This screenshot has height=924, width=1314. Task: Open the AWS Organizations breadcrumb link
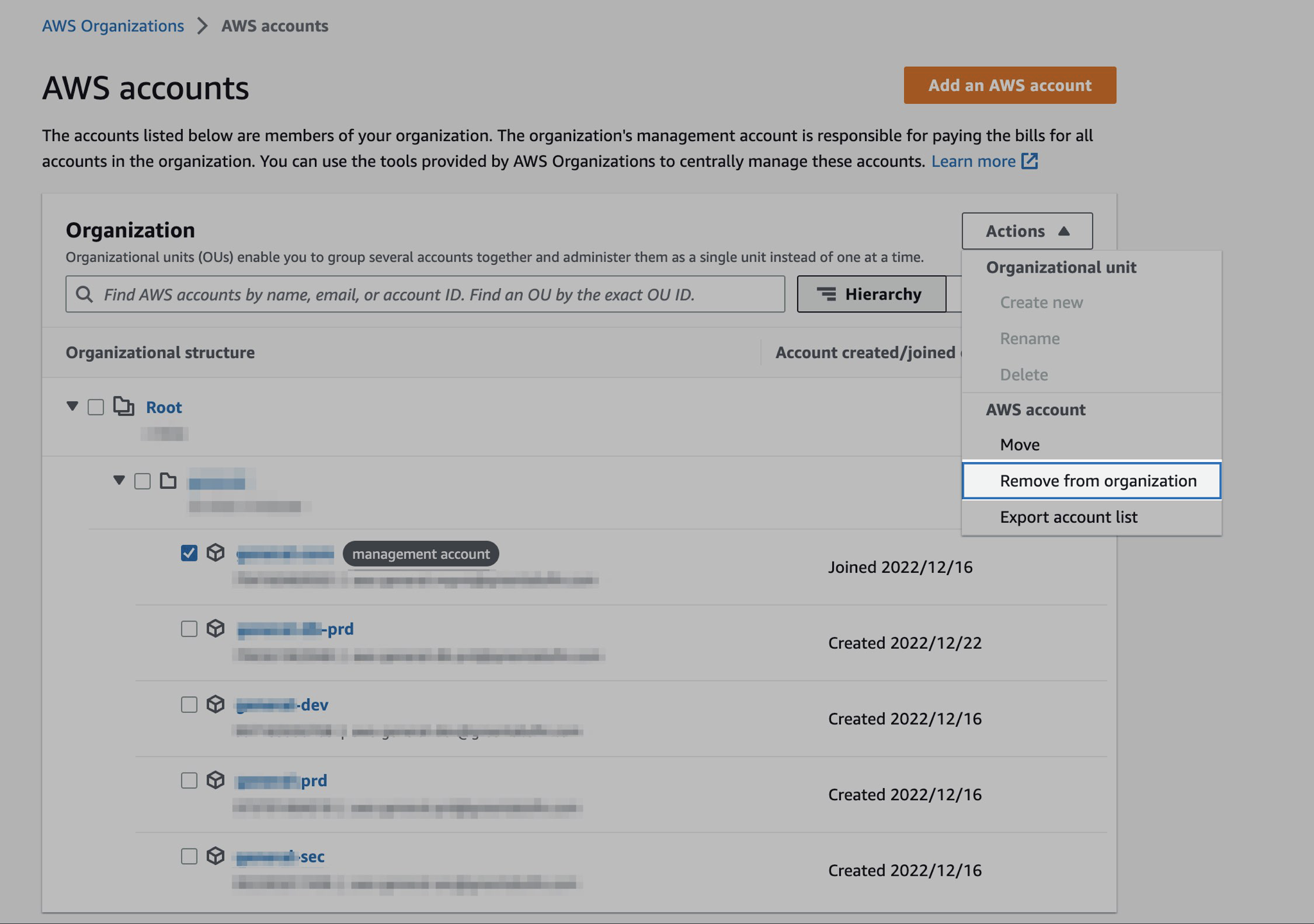point(113,26)
